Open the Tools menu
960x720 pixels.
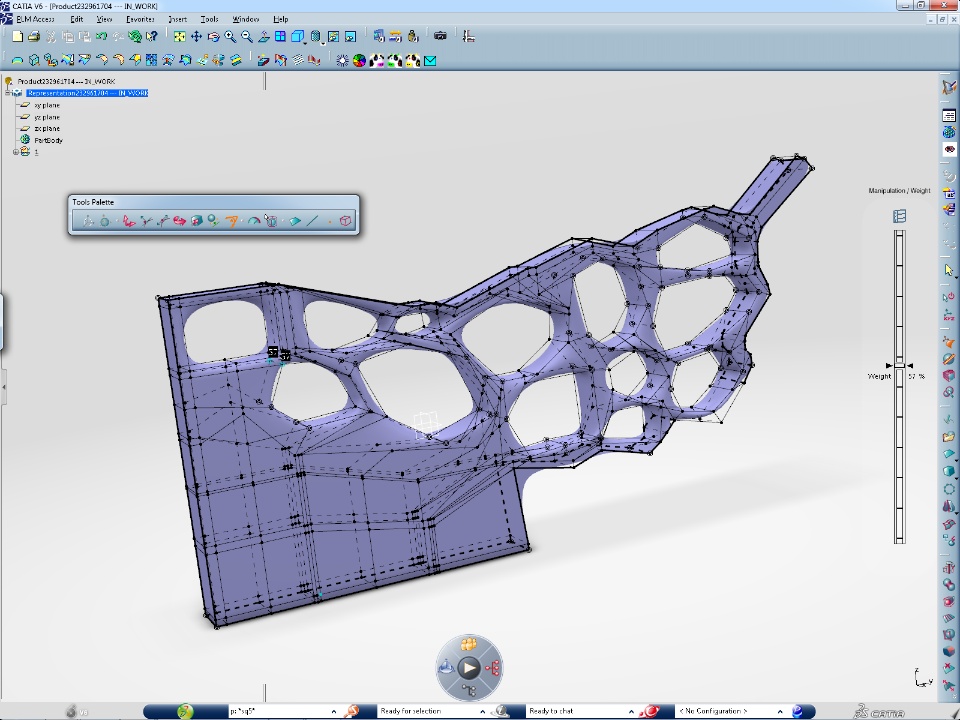point(209,19)
